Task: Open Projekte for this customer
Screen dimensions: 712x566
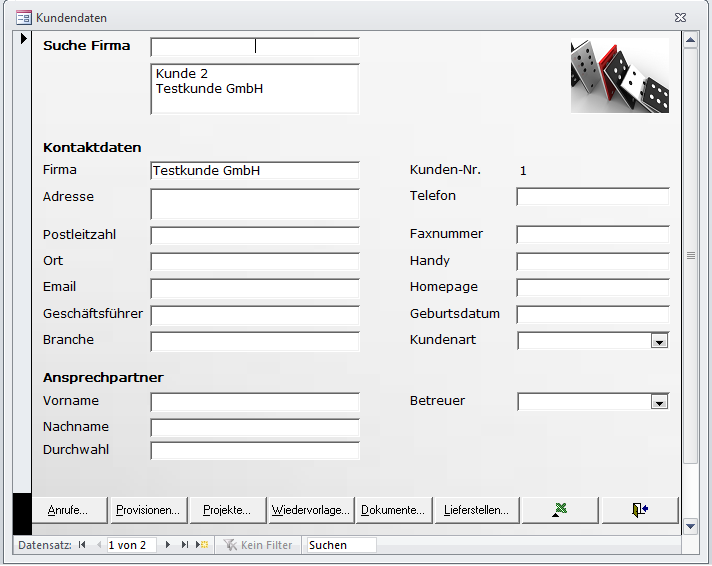Action: point(227,510)
